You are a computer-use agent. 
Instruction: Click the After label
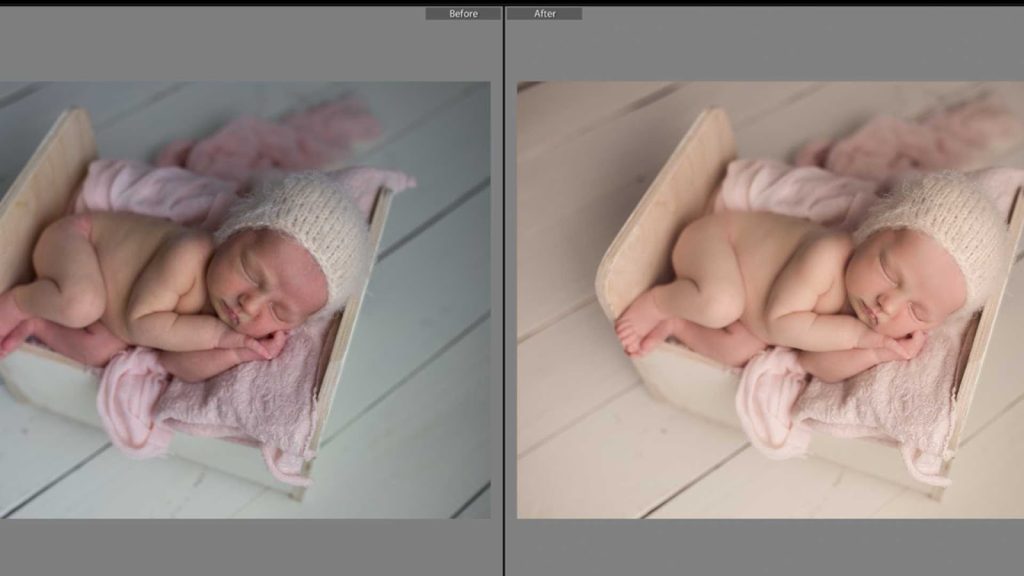(x=545, y=14)
